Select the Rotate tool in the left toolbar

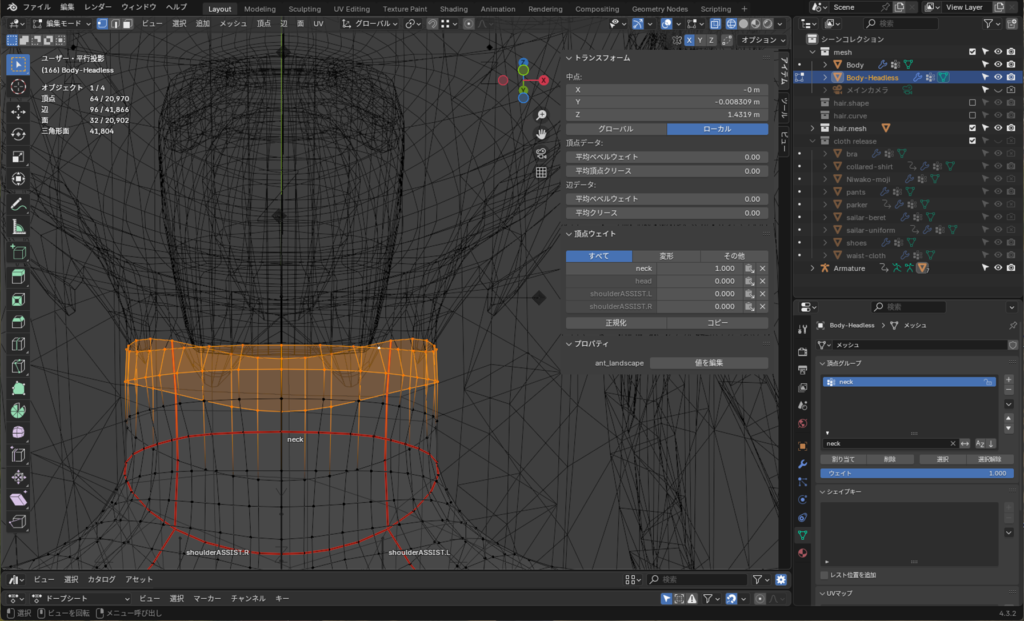click(18, 134)
